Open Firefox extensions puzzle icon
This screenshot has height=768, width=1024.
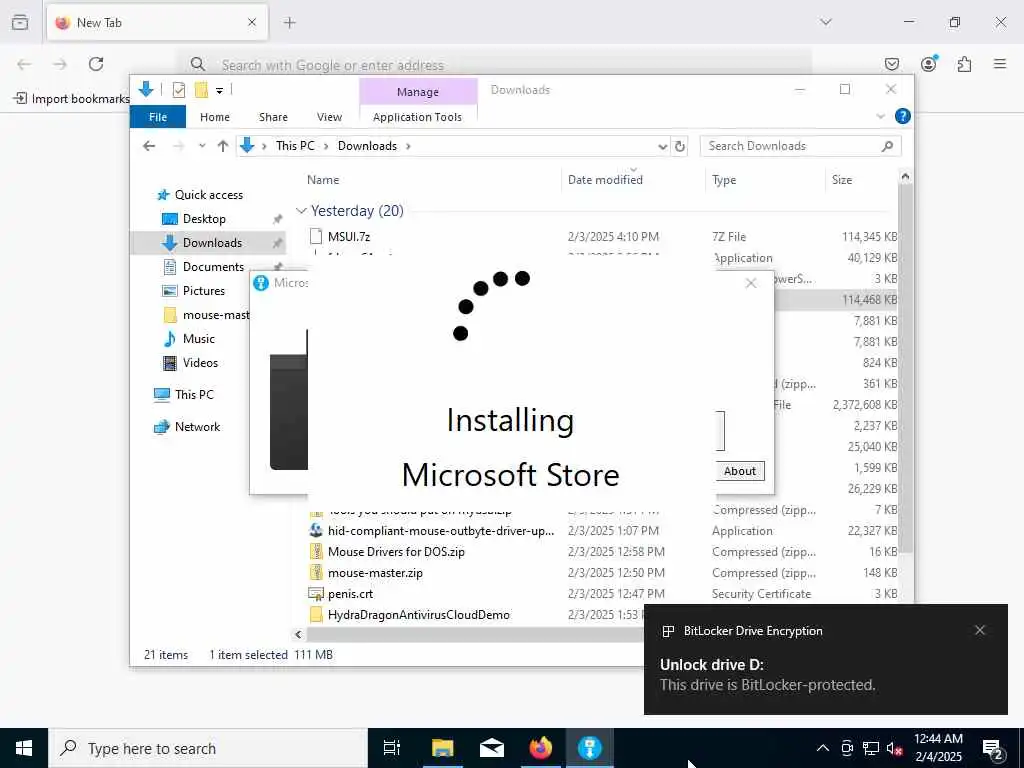964,64
